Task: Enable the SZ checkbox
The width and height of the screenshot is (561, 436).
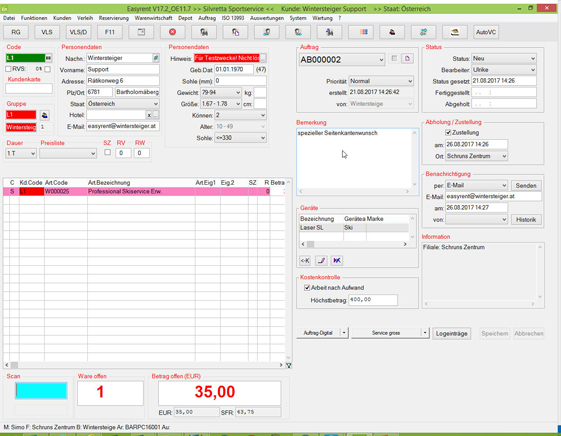Action: pos(107,152)
